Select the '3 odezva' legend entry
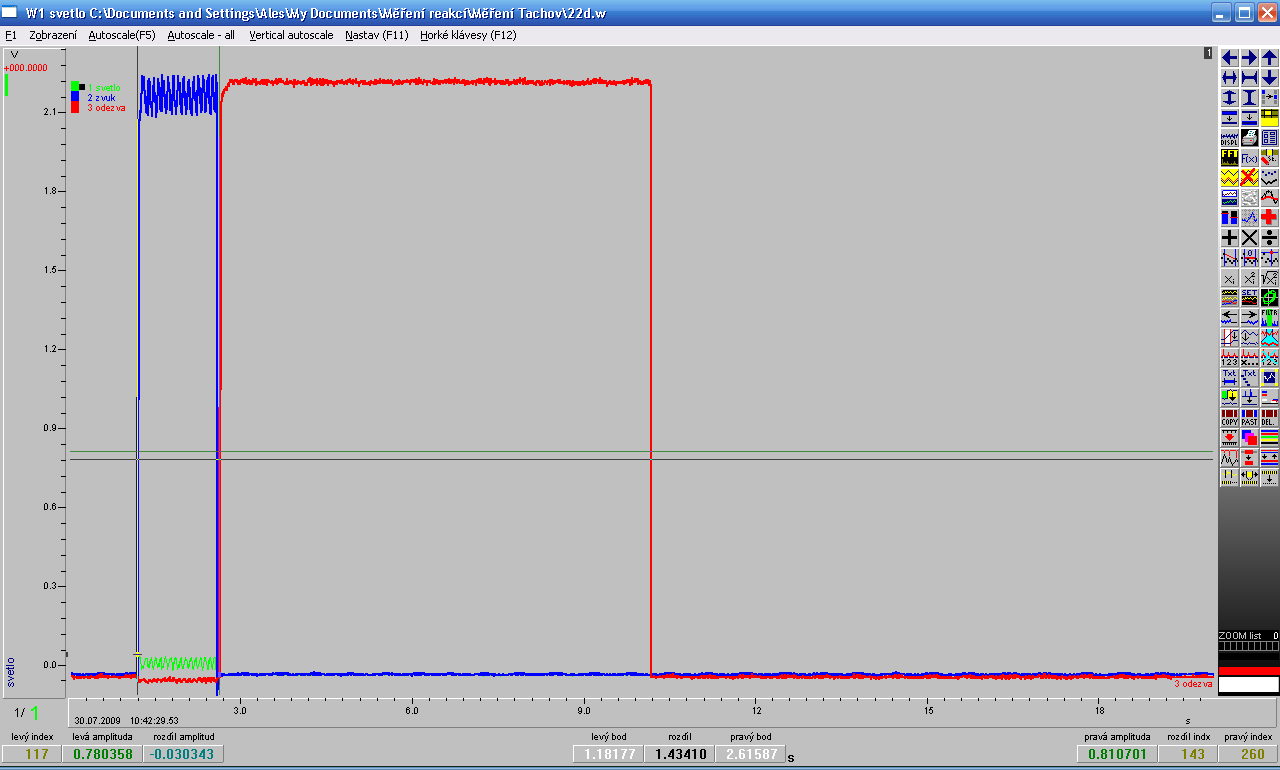This screenshot has width=1280, height=770. 106,107
